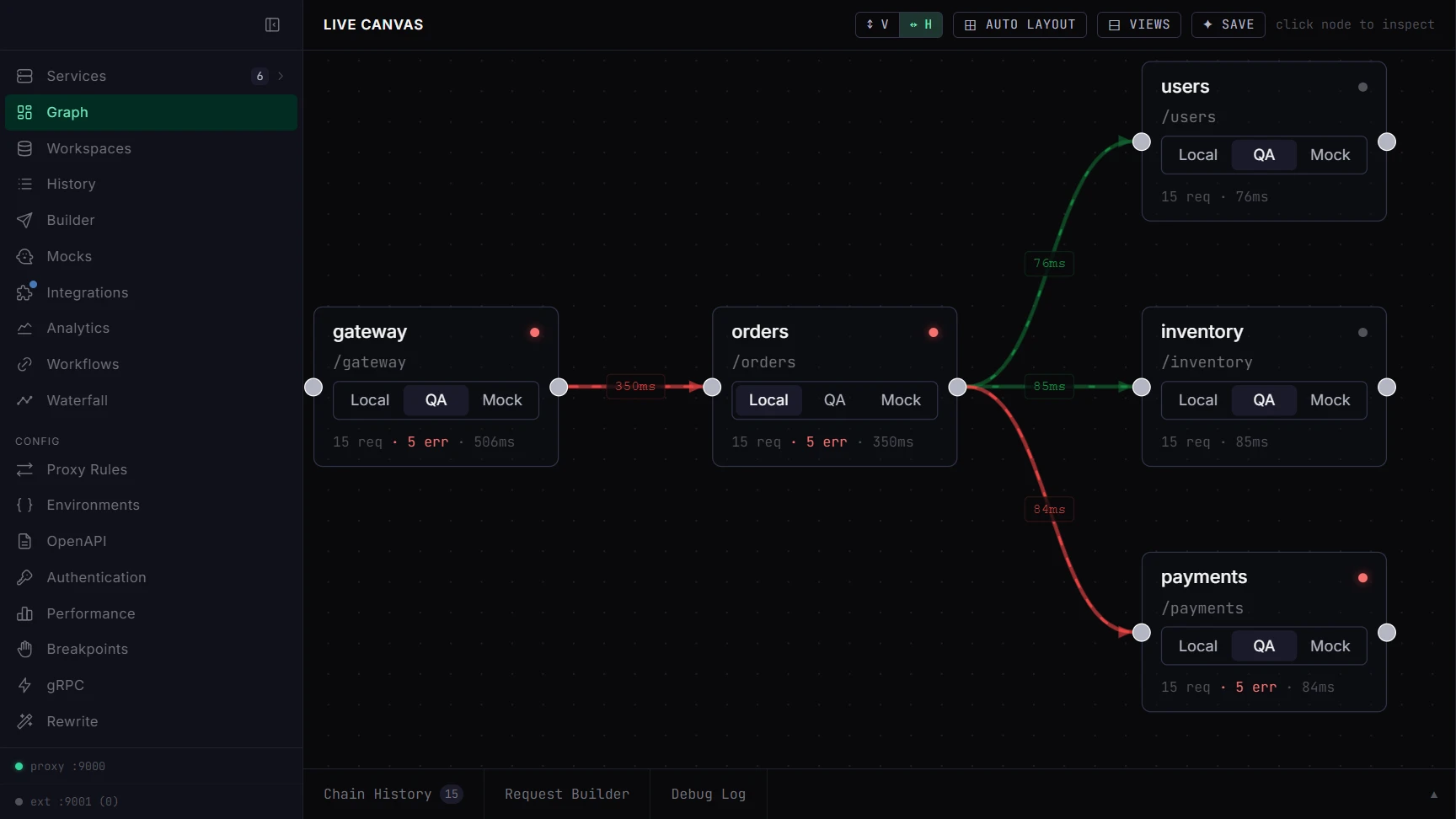Click AUTO LAYOUT button
Image resolution: width=1456 pixels, height=819 pixels.
tap(1020, 24)
